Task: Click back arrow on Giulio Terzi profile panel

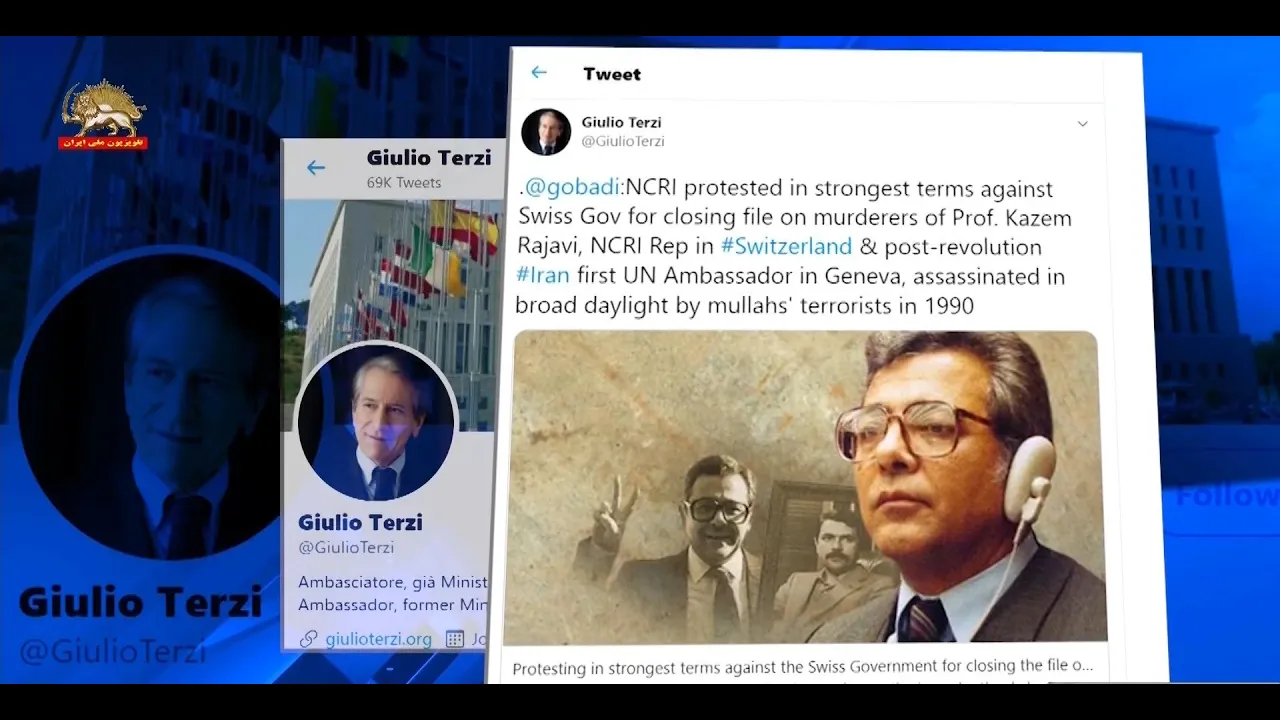Action: tap(316, 168)
